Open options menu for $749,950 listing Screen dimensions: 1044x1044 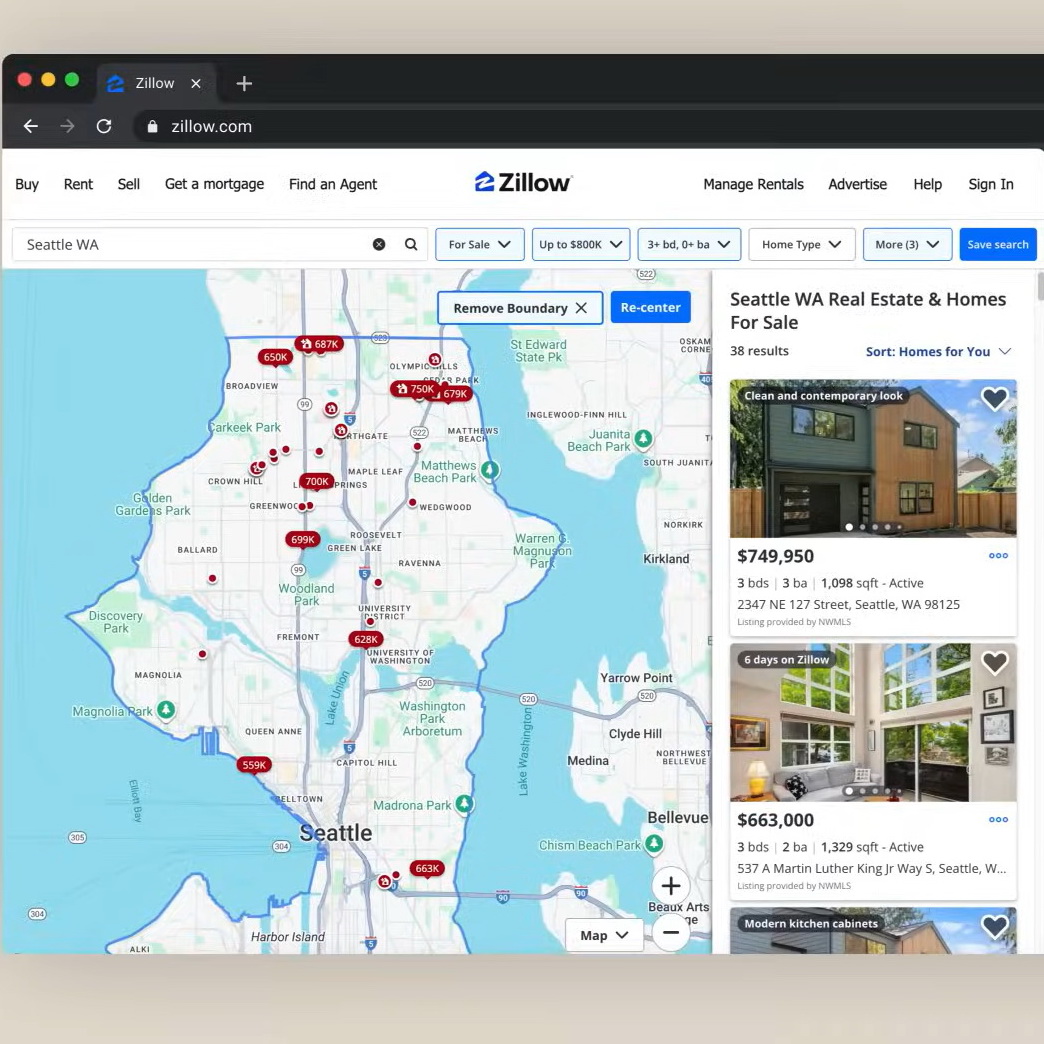tap(998, 556)
